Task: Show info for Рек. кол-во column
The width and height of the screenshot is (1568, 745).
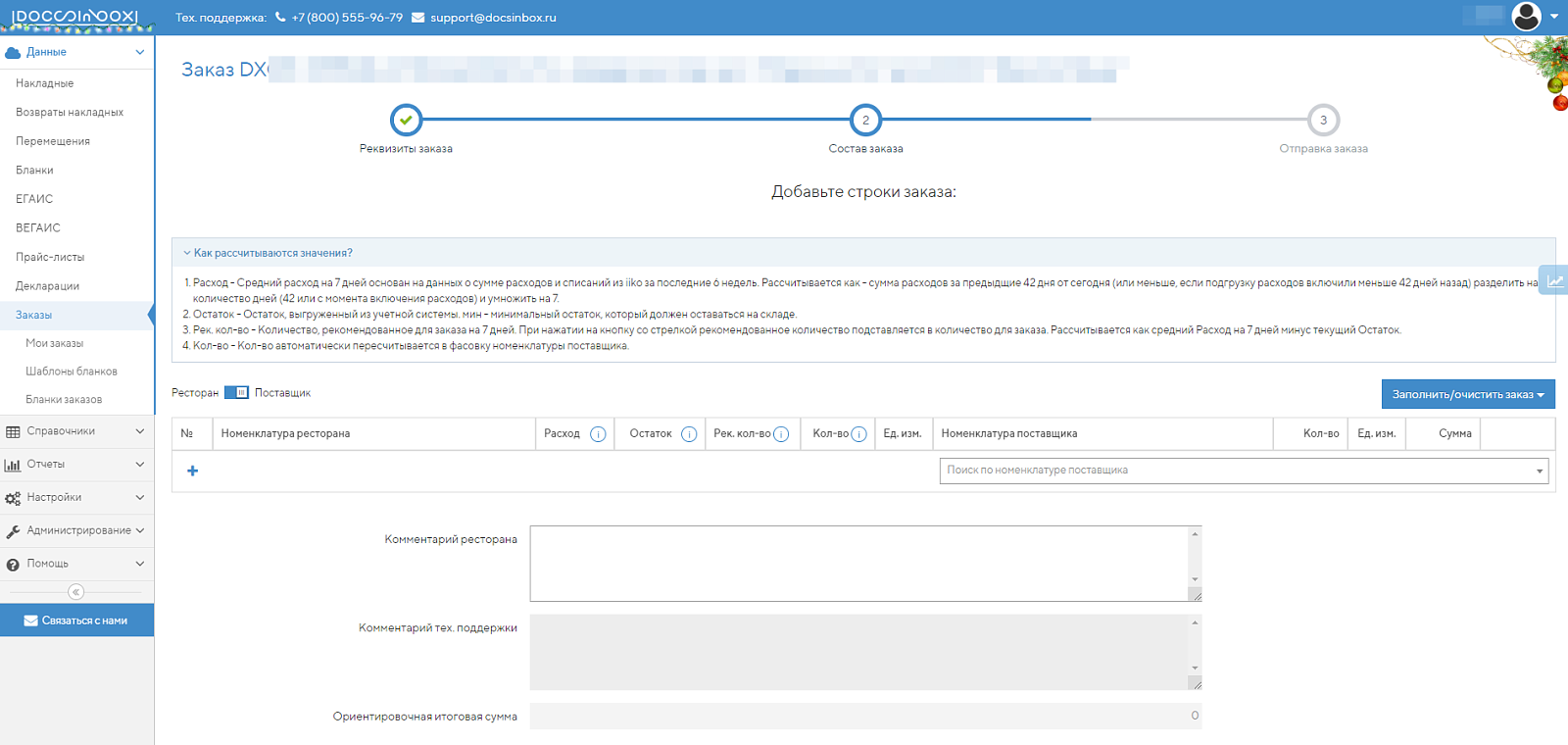Action: tap(781, 434)
